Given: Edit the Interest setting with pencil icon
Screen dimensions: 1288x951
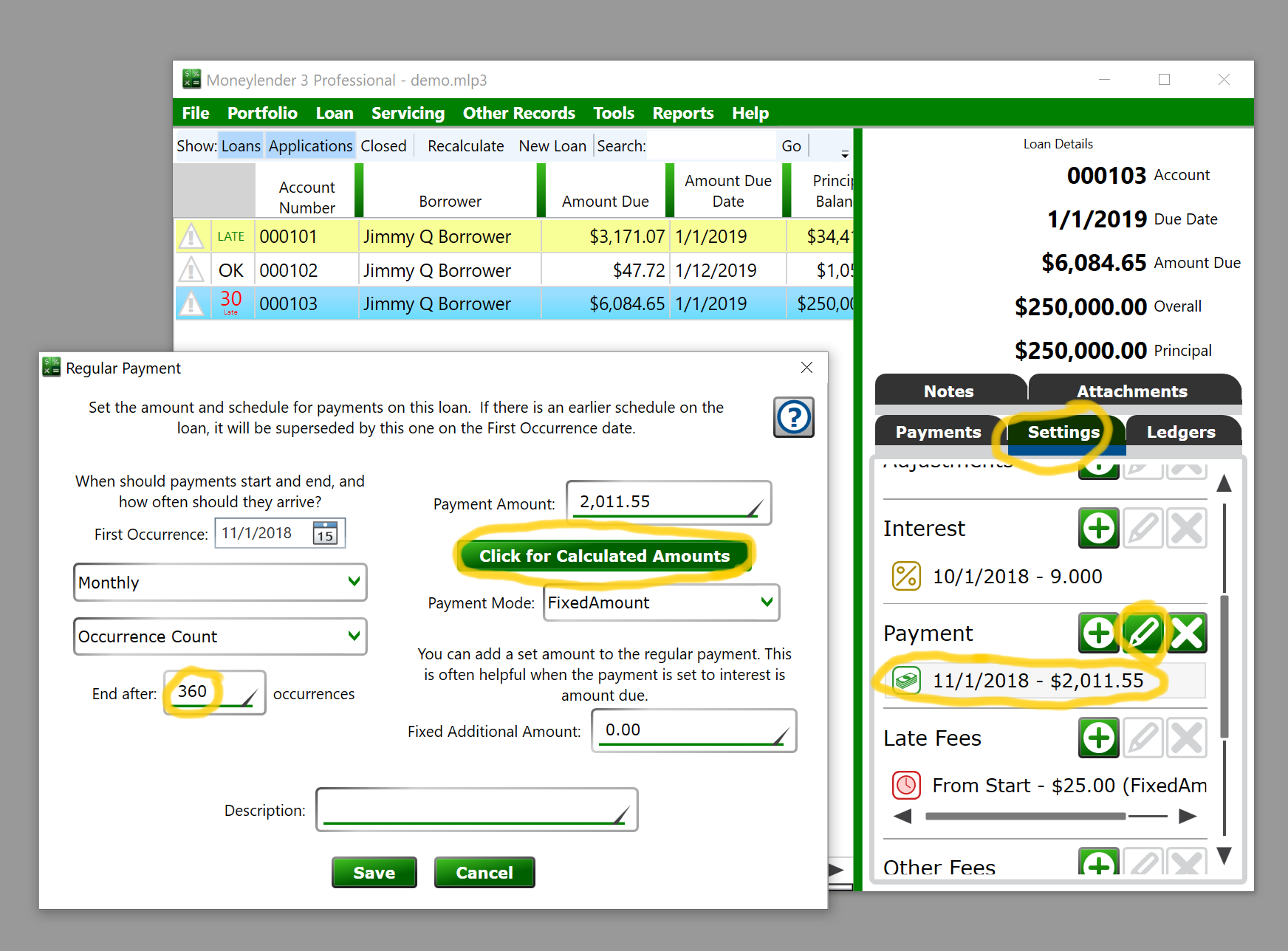Looking at the screenshot, I should [x=1143, y=528].
